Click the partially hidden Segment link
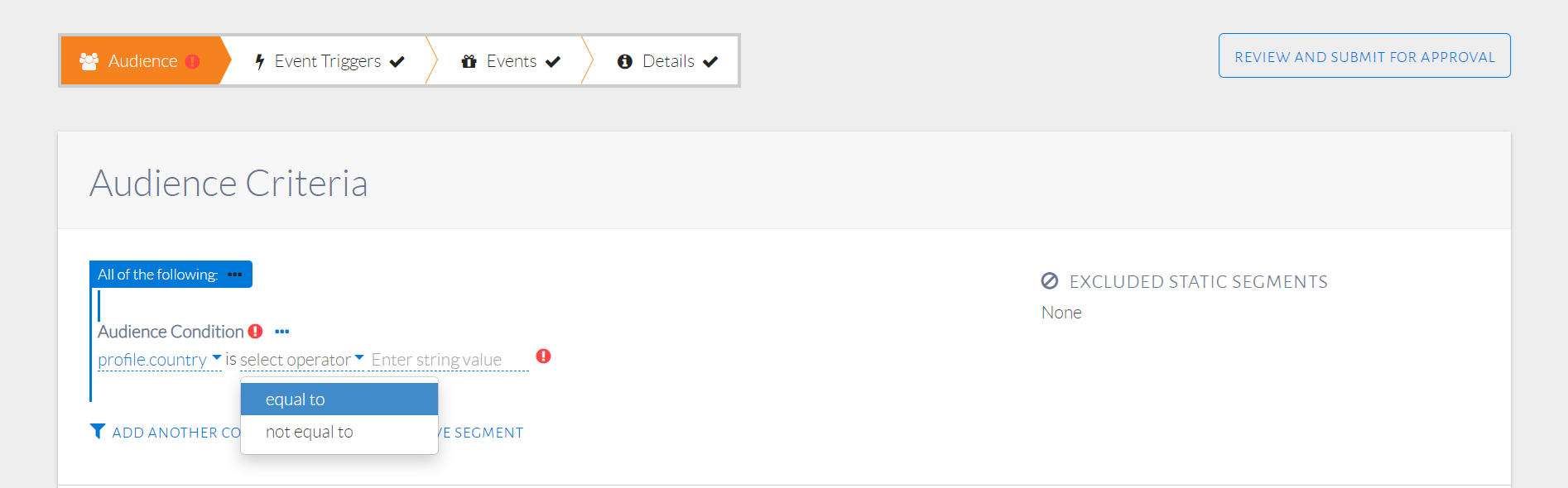 (x=482, y=433)
